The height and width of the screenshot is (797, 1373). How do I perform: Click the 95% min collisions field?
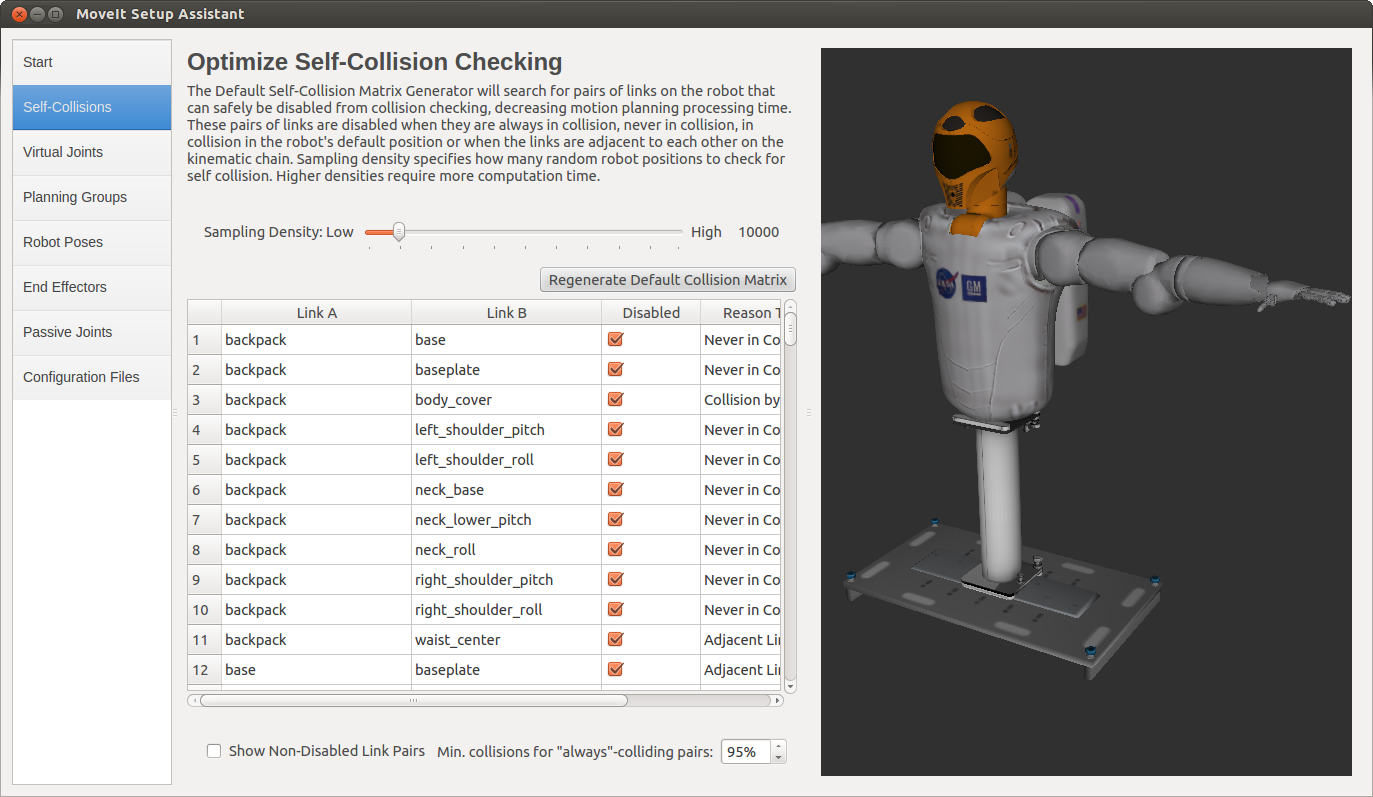click(x=745, y=751)
